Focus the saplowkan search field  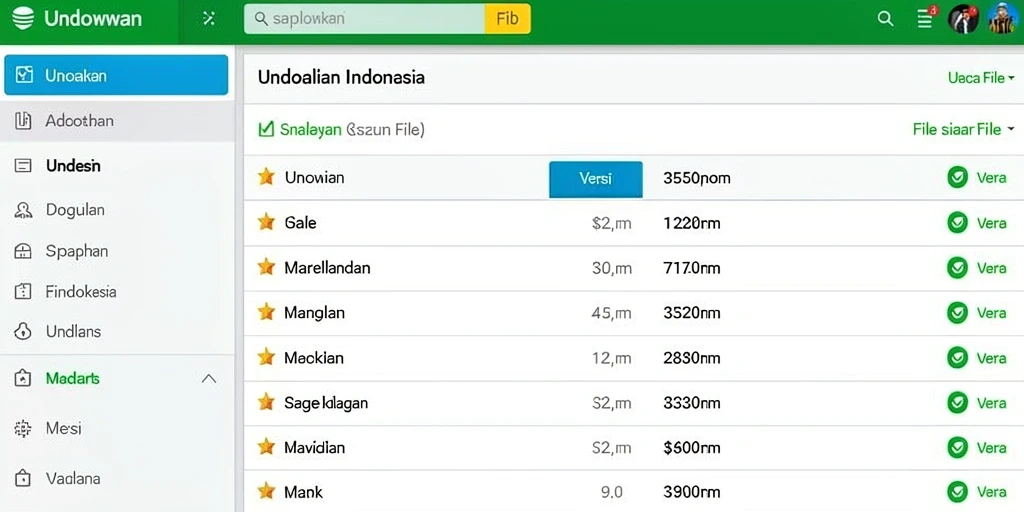tap(365, 19)
